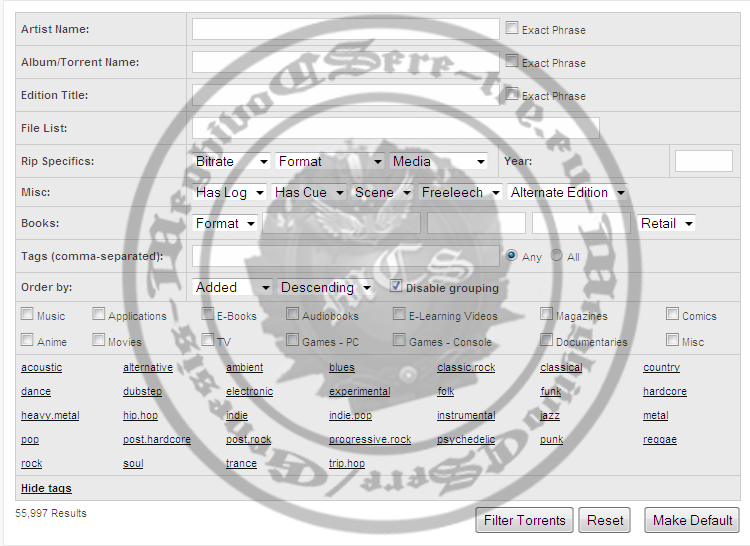Open the Books Format dropdown
This screenshot has width=750, height=546.
[x=225, y=223]
